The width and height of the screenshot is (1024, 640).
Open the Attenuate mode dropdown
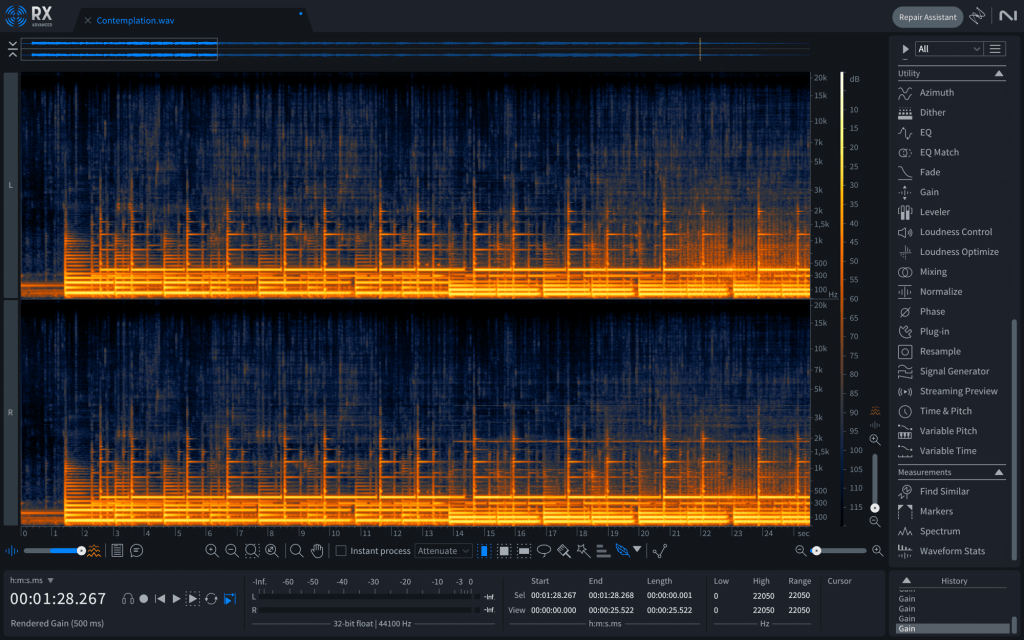[x=444, y=551]
